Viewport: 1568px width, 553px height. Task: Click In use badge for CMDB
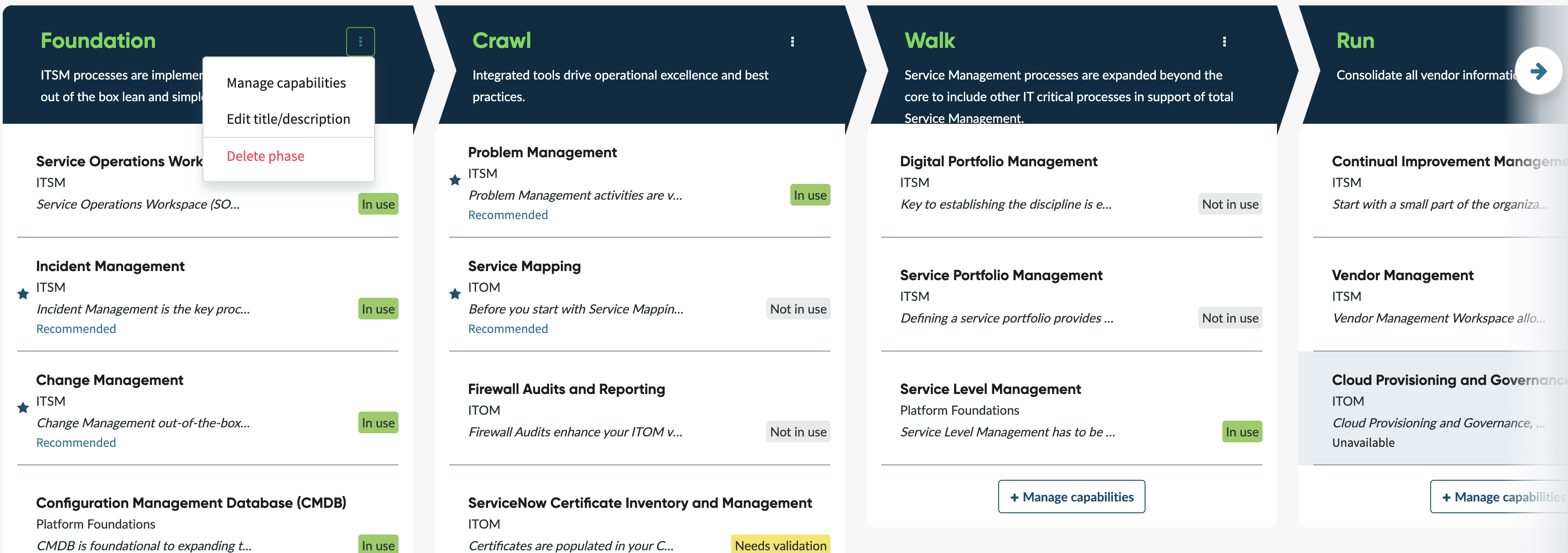pyautogui.click(x=378, y=544)
